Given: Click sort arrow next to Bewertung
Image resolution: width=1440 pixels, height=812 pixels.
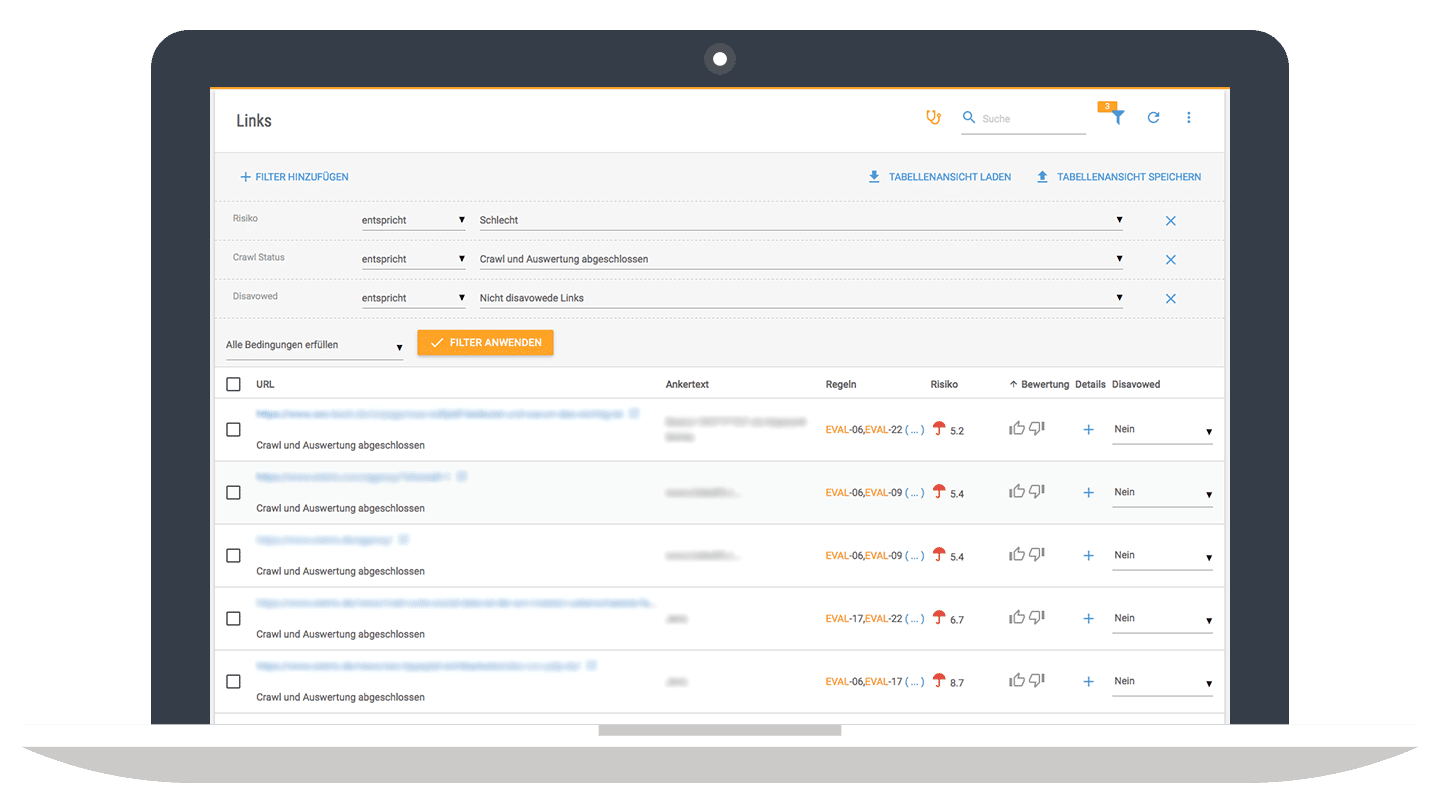Looking at the screenshot, I should [x=1013, y=384].
